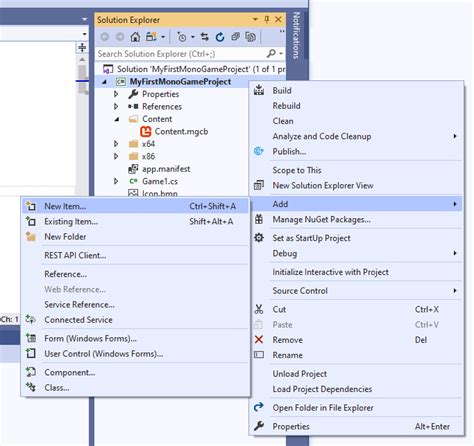This screenshot has width=474, height=446.
Task: Click the Refresh icon in Solution Explorer
Action: coord(220,37)
